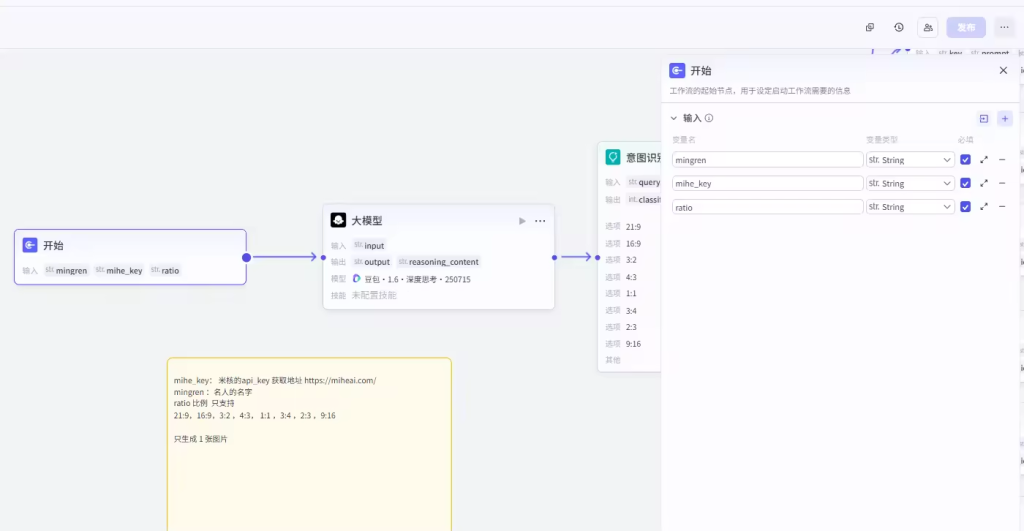This screenshot has height=531, width=1024.
Task: Click the import variables icon in 输入 section
Action: 984,118
